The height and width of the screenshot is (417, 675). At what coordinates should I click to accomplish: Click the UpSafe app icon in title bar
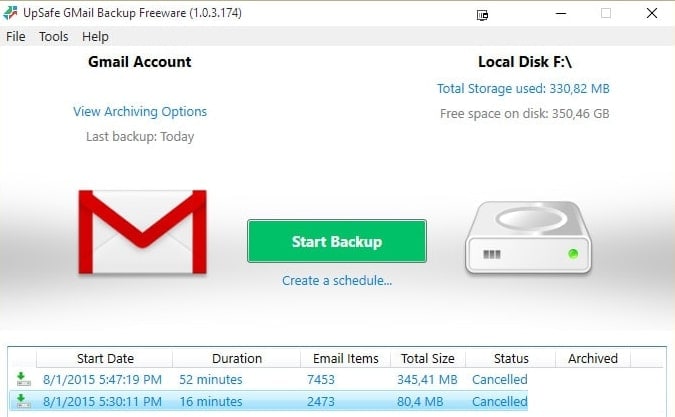tap(11, 13)
